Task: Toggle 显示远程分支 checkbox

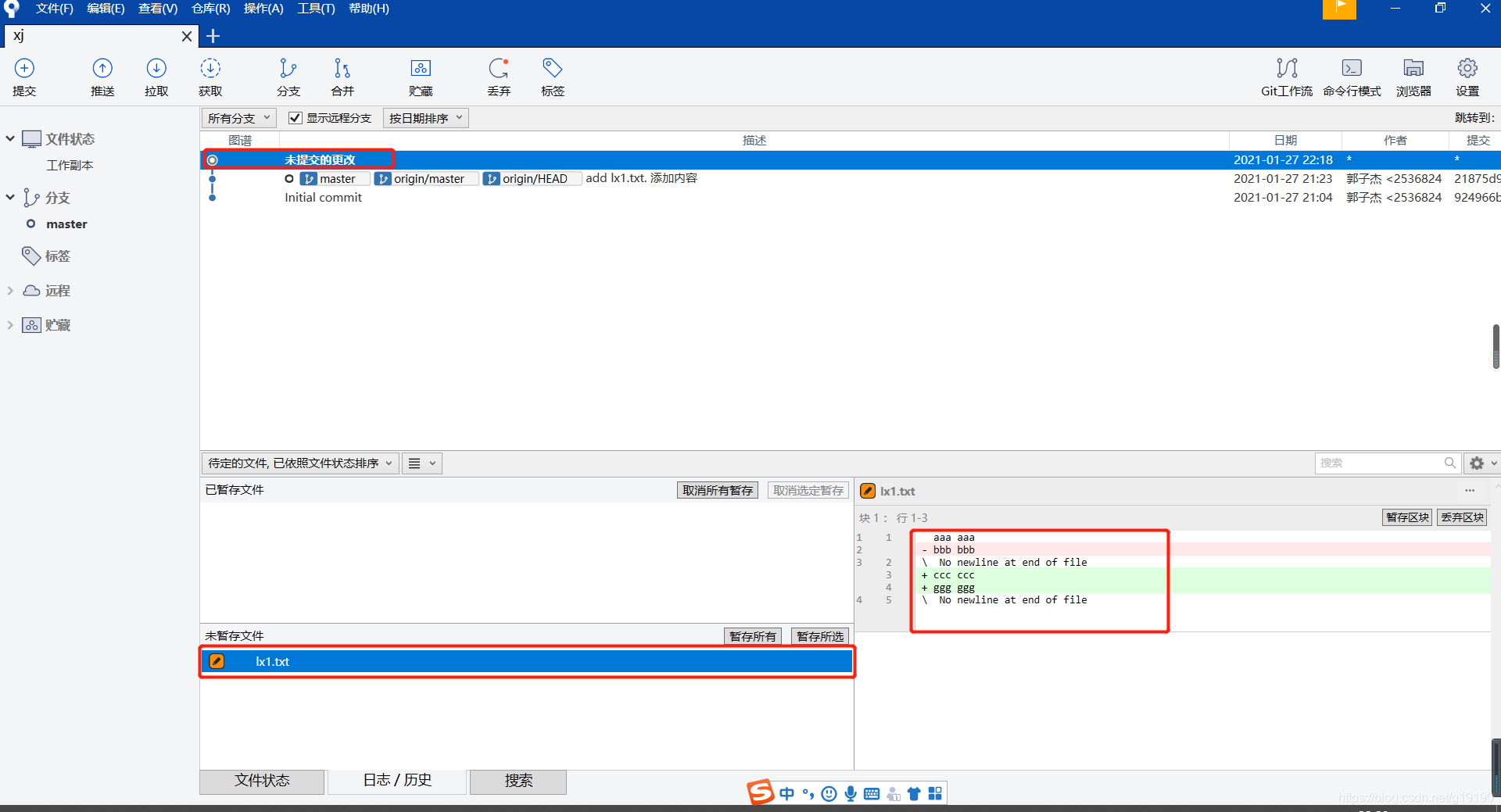Action: [x=295, y=118]
